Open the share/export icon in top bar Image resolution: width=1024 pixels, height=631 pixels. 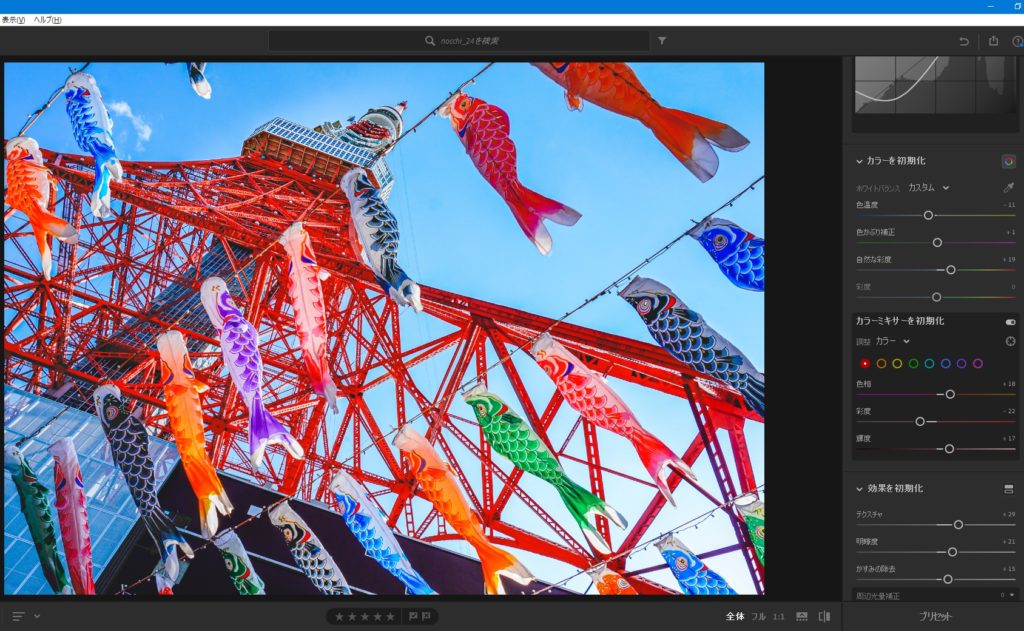[993, 40]
